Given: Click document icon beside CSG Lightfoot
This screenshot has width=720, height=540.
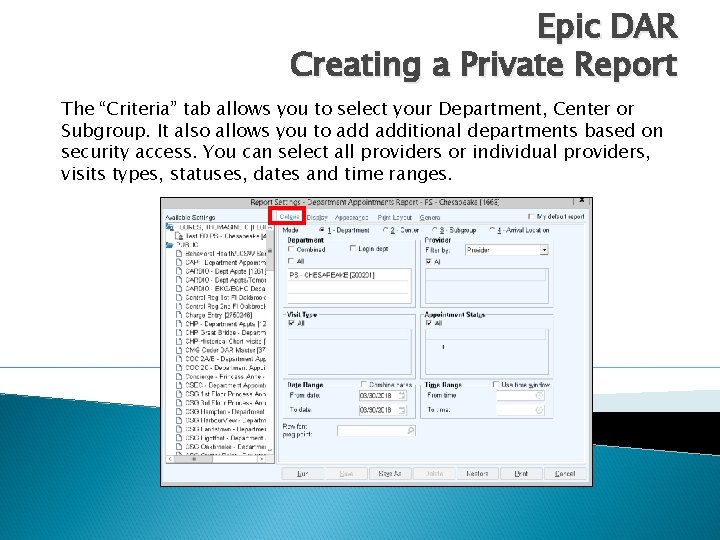Looking at the screenshot, I should (x=179, y=438).
